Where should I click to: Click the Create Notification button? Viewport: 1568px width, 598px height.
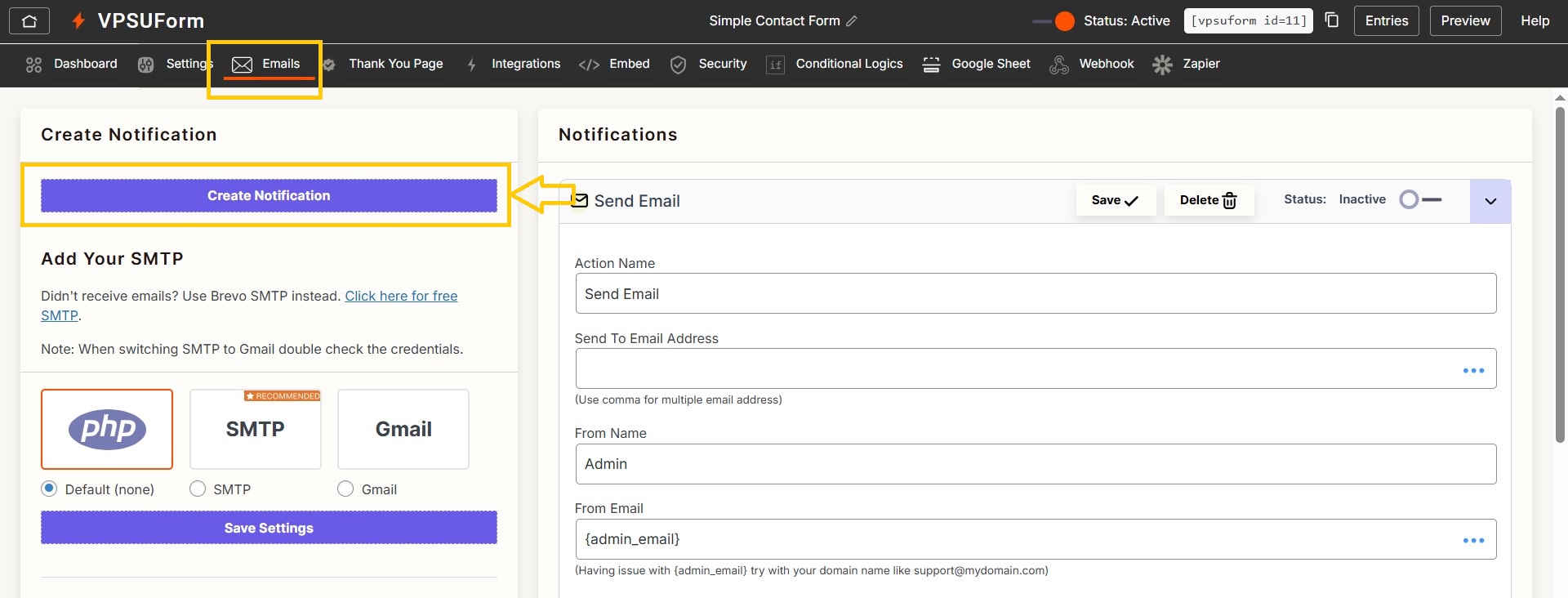[269, 195]
